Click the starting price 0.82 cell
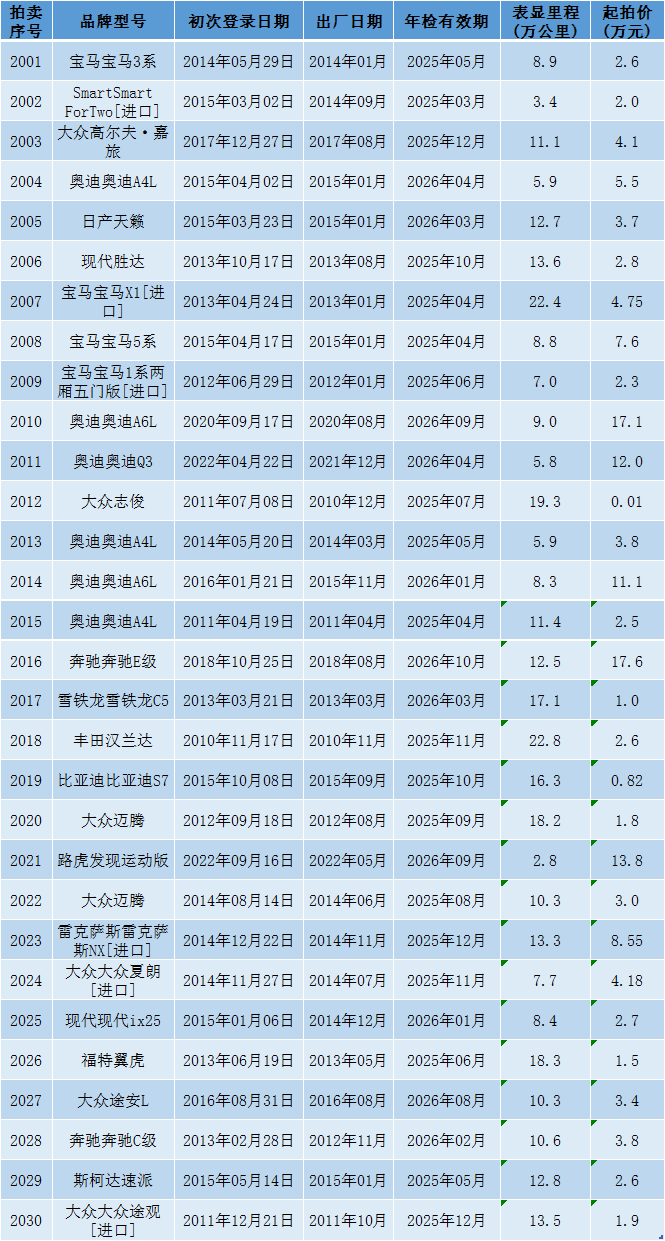The height and width of the screenshot is (1241, 665). [x=627, y=780]
